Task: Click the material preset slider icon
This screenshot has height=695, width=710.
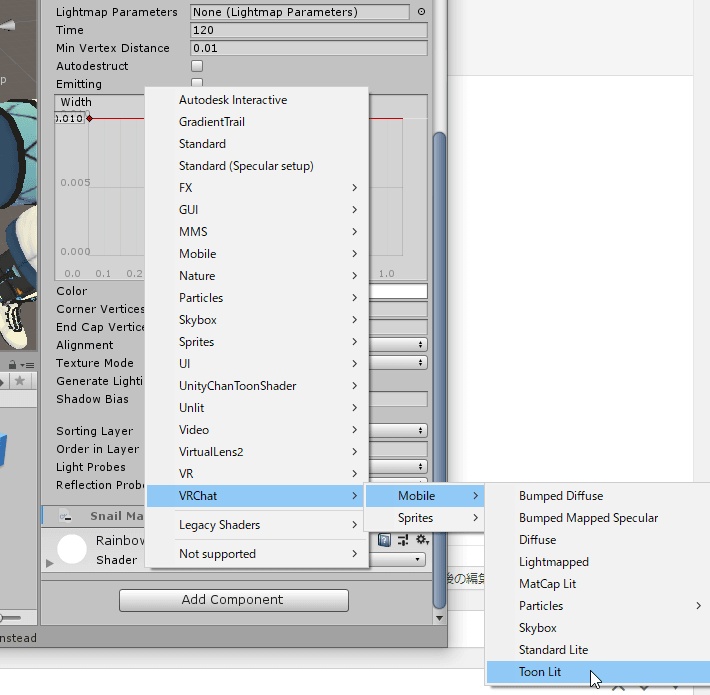Action: [x=402, y=540]
